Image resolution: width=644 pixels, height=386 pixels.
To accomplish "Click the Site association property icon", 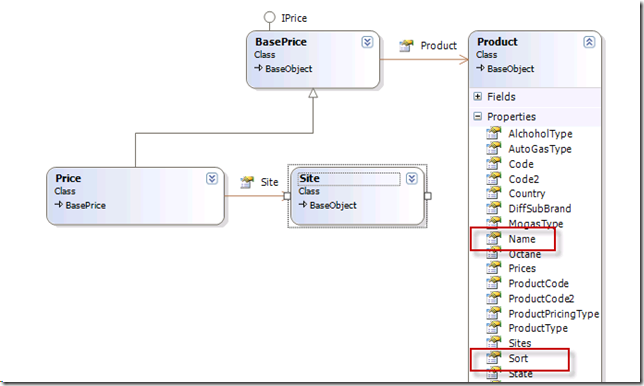I will (x=247, y=182).
